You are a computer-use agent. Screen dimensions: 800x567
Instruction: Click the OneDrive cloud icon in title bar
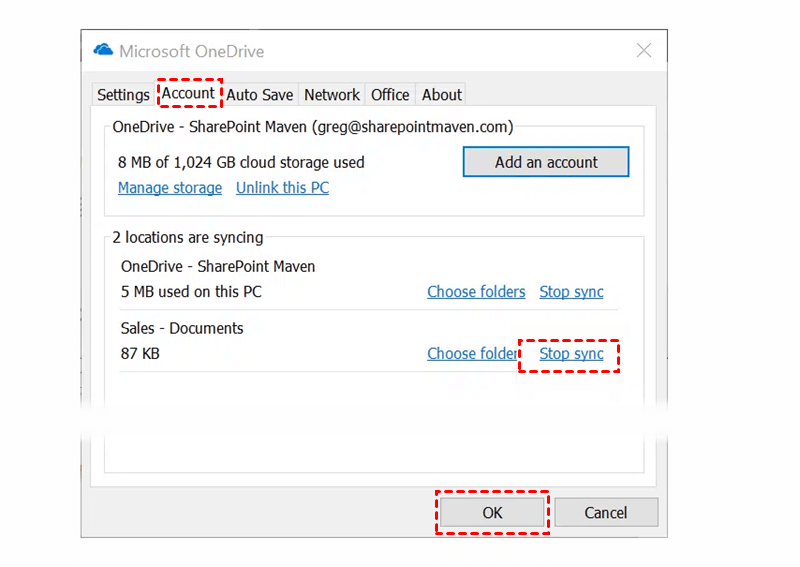pyautogui.click(x=103, y=50)
